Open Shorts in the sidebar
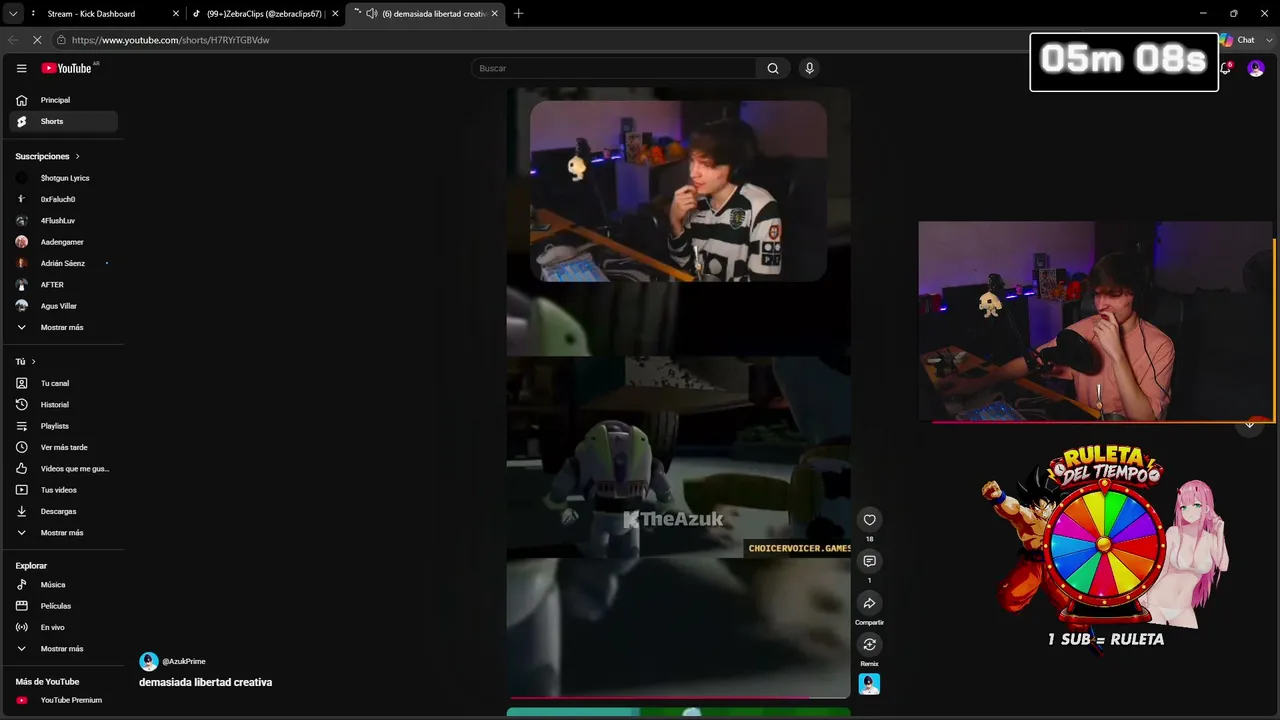The image size is (1280, 720). pos(64,121)
